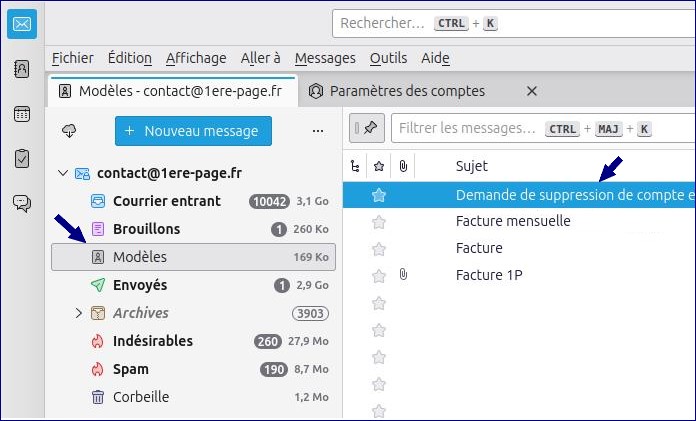Click the get messages cloud icon
This screenshot has width=696, height=421.
coord(69,130)
